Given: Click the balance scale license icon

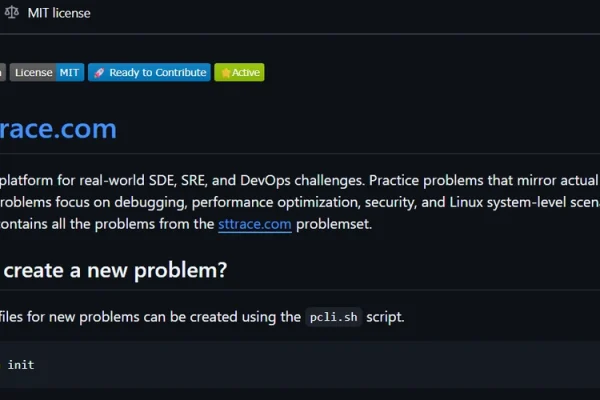Looking at the screenshot, I should (13, 11).
